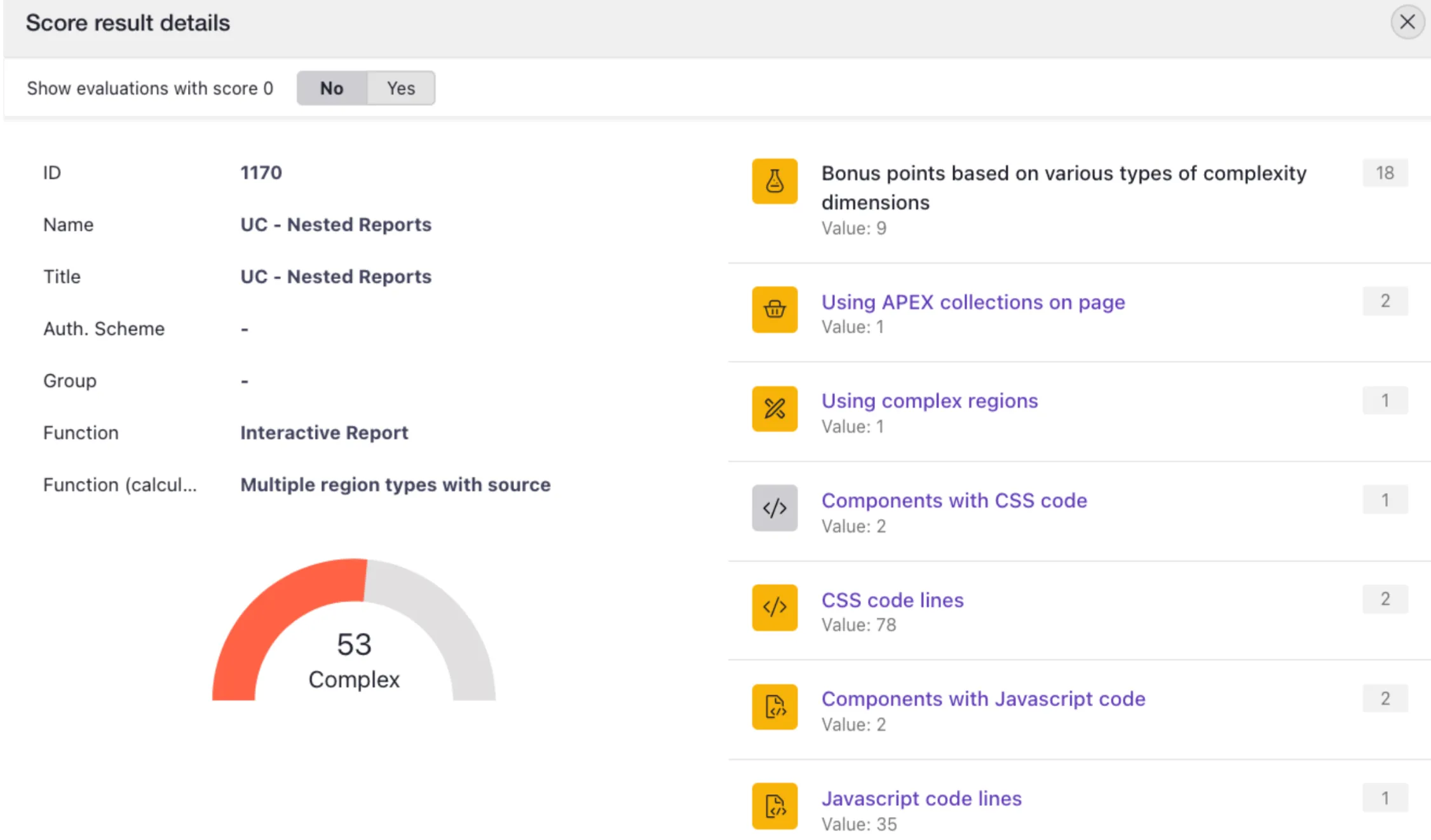Click the file icon beside Javascript code lines
The image size is (1431, 840).
tap(774, 805)
